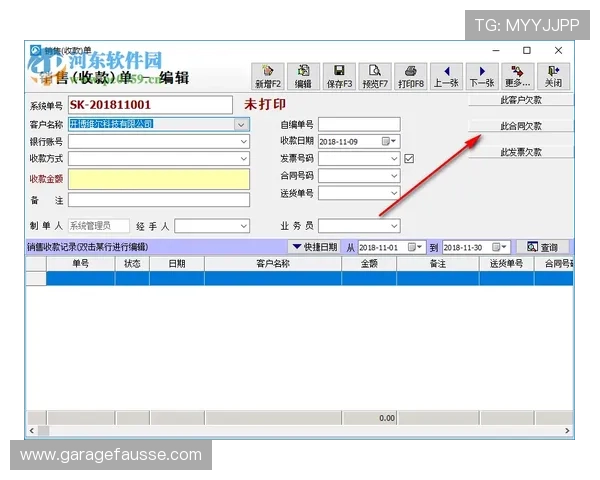Go to previous record 上一张

point(446,77)
